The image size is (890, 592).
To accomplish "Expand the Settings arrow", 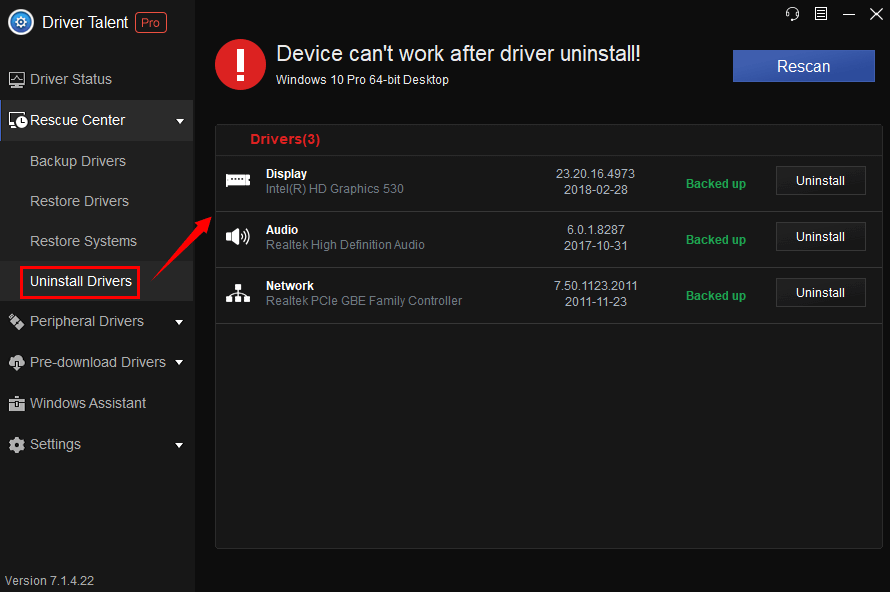I will click(x=179, y=445).
